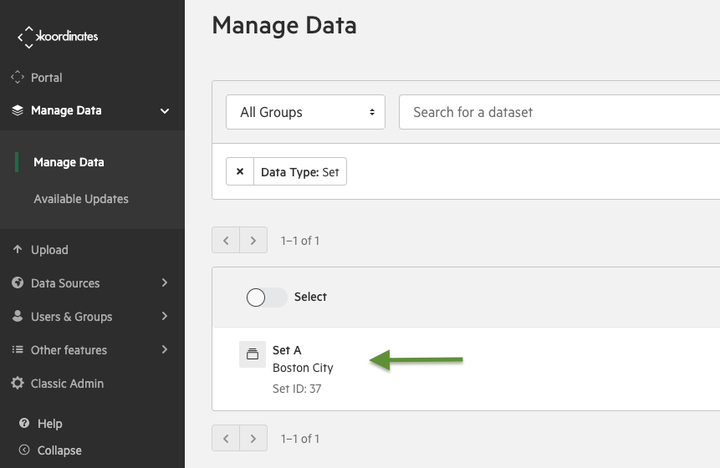
Task: Expand the Other features submenu arrow
Action: [164, 350]
